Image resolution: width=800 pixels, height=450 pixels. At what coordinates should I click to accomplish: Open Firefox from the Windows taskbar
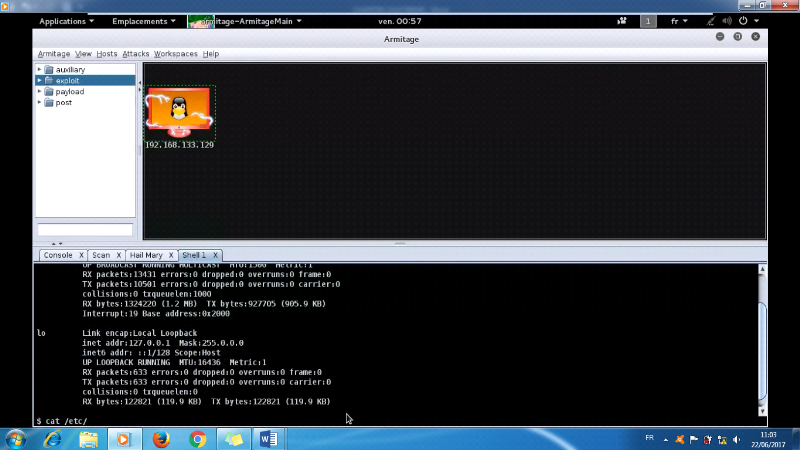click(161, 438)
